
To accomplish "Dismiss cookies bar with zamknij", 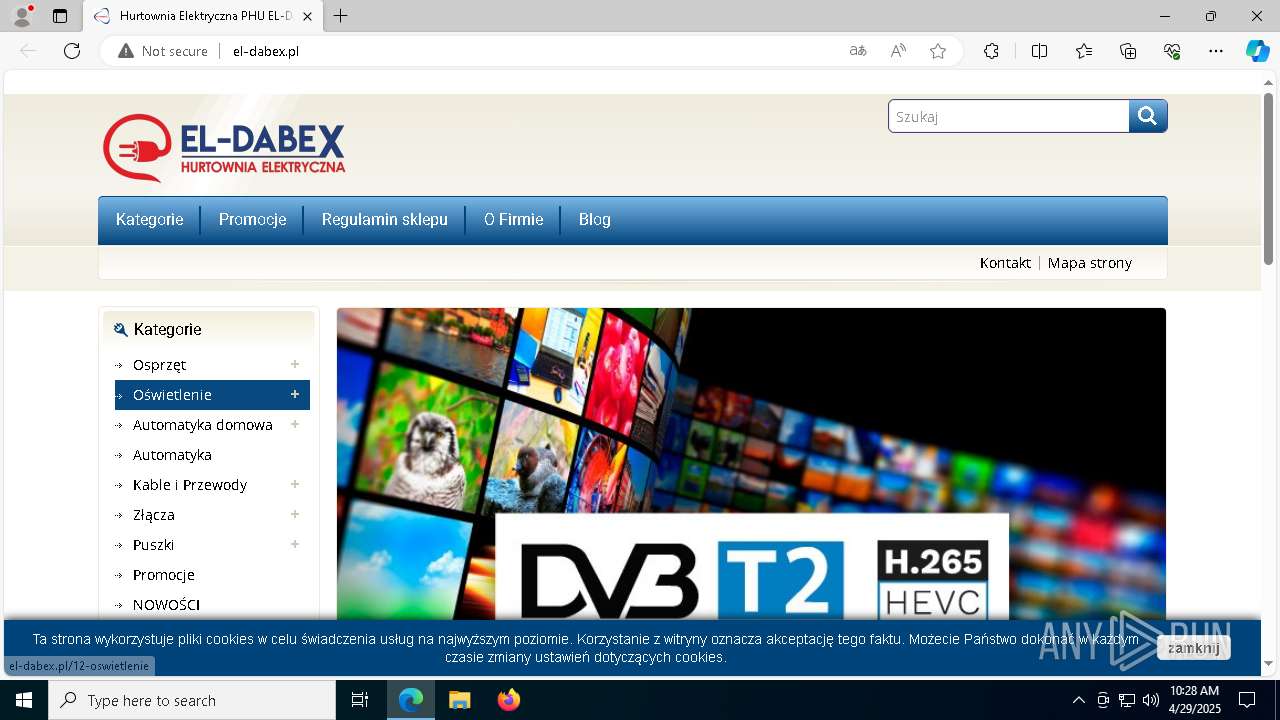I will click(x=1193, y=648).
